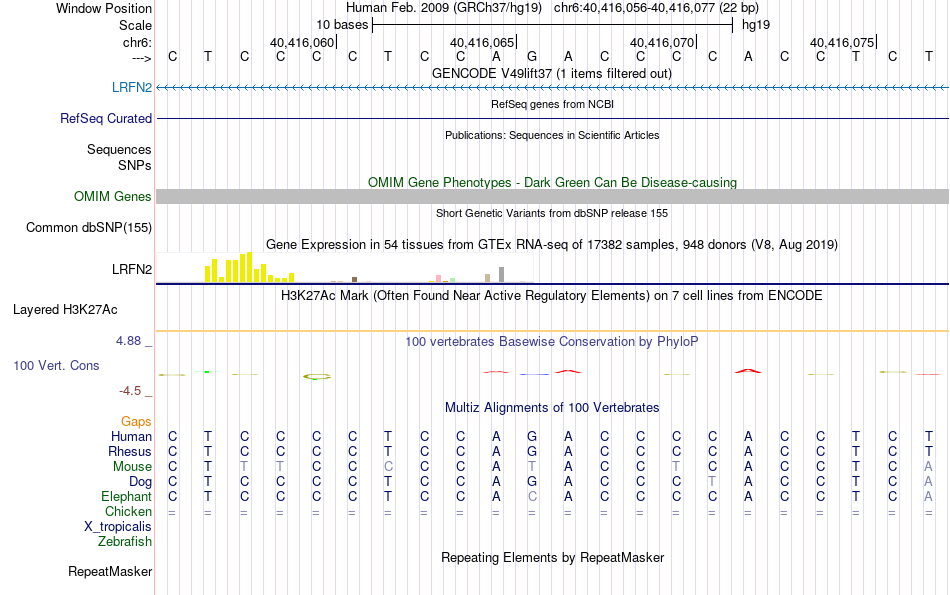Select the OMIM Genes track label

click(x=112, y=196)
